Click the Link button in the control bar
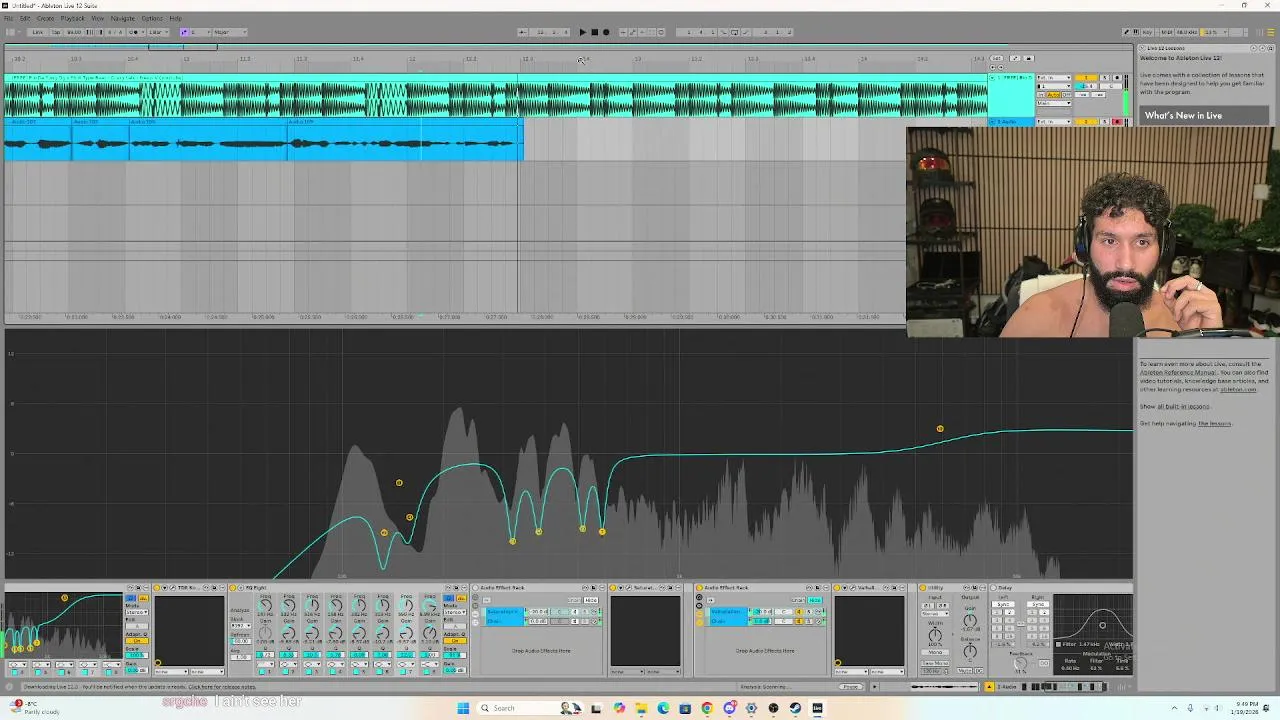Viewport: 1280px width, 720px height. tap(37, 32)
